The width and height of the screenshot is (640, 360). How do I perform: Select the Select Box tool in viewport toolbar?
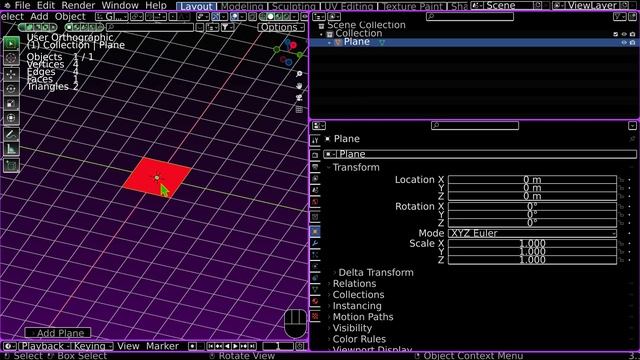click(11, 43)
